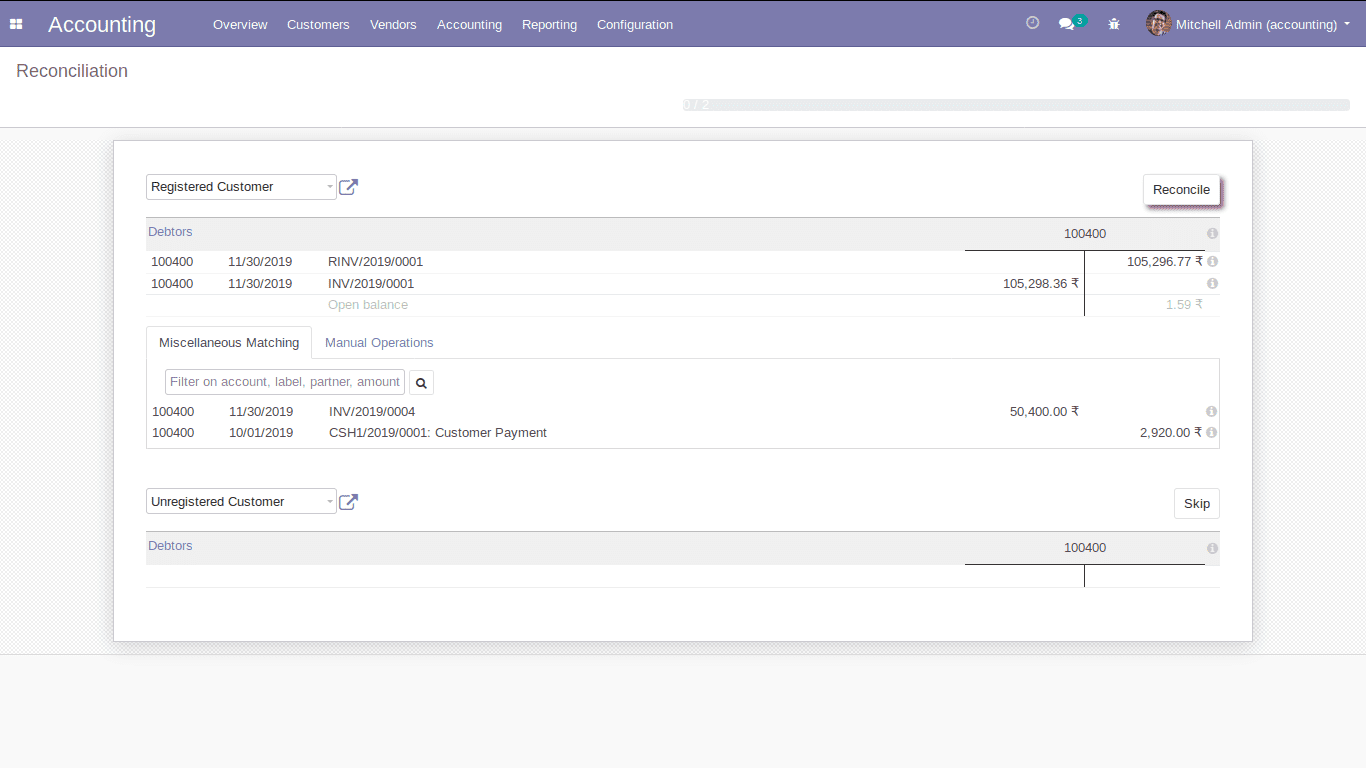Click the 105,296.77 ₹ credit amount
1366x768 pixels.
tap(1165, 262)
